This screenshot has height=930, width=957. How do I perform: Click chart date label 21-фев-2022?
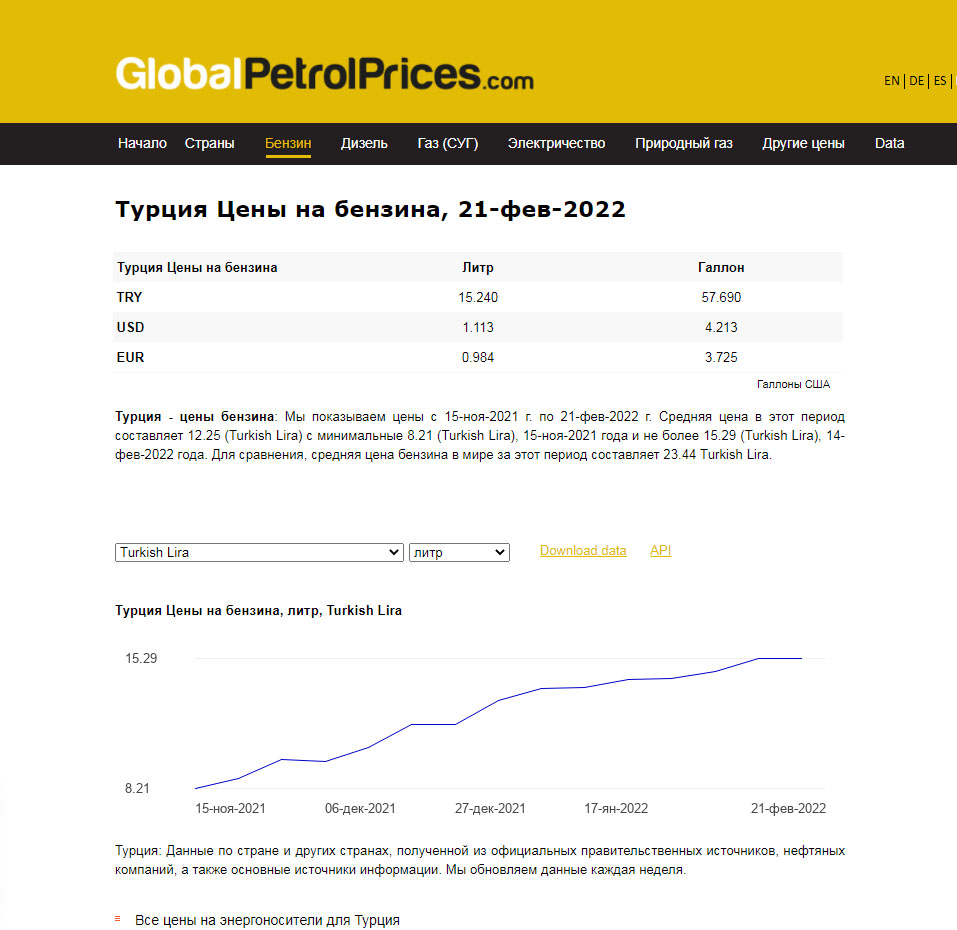(x=788, y=809)
